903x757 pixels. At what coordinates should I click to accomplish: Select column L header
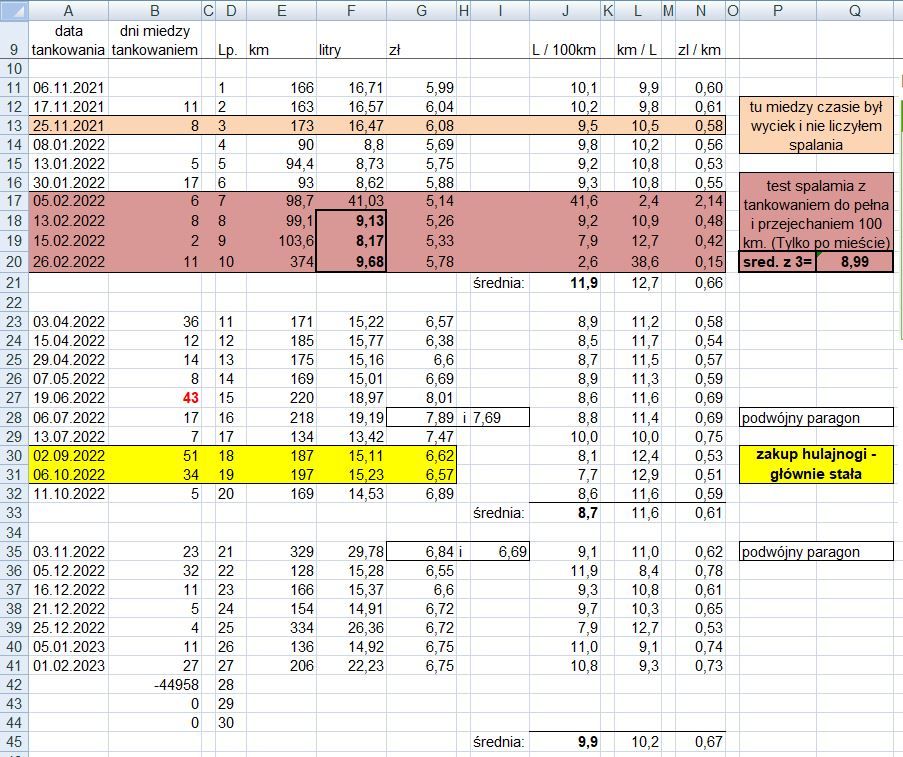coord(638,10)
